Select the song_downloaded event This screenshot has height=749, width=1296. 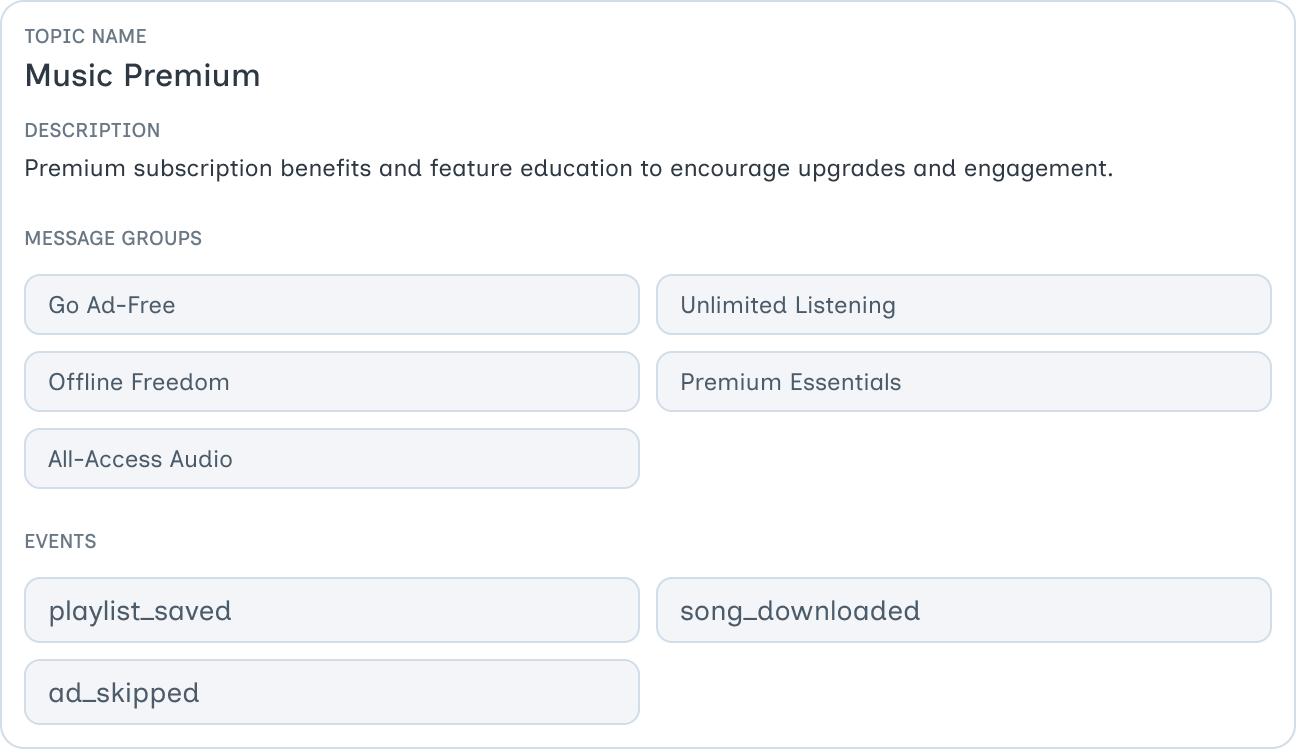963,610
